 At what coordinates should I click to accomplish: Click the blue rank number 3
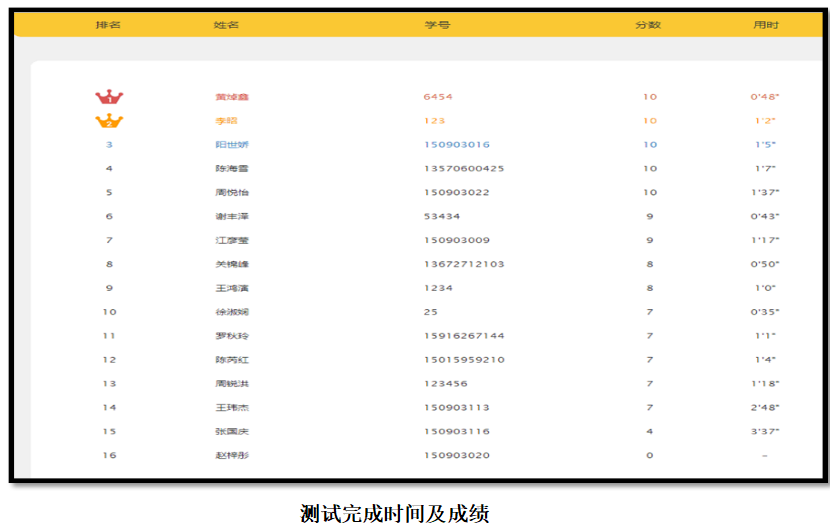coord(109,144)
